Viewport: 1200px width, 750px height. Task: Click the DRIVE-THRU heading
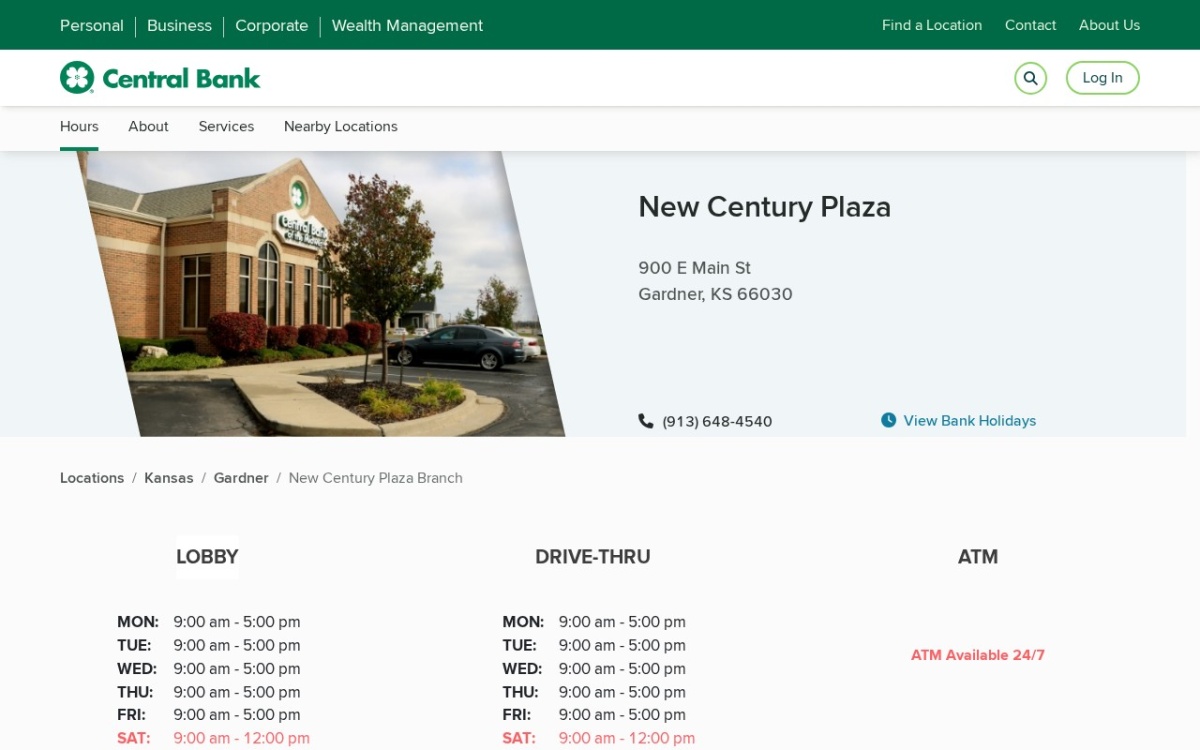pyautogui.click(x=592, y=557)
